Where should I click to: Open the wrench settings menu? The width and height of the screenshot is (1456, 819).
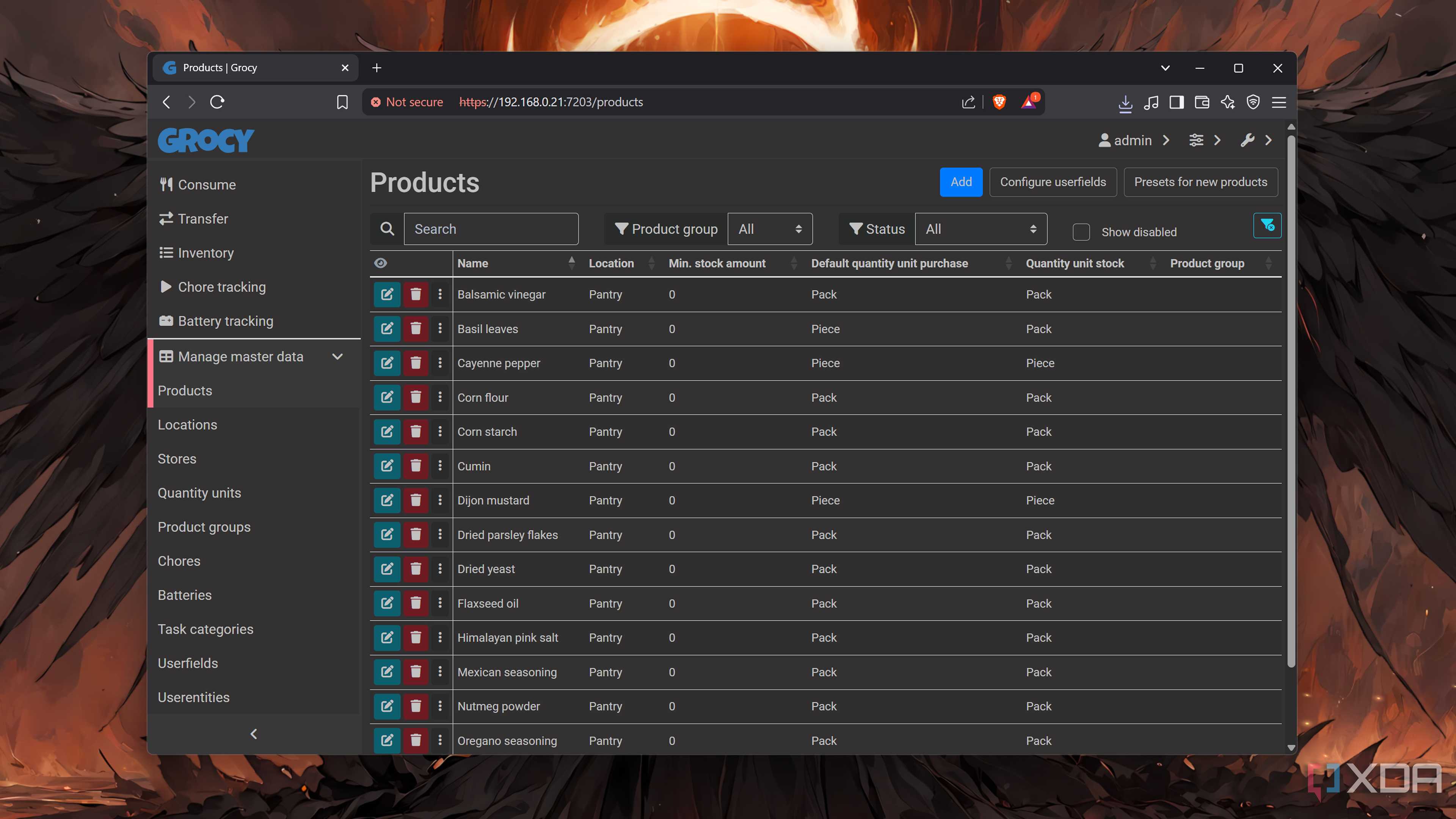1256,140
